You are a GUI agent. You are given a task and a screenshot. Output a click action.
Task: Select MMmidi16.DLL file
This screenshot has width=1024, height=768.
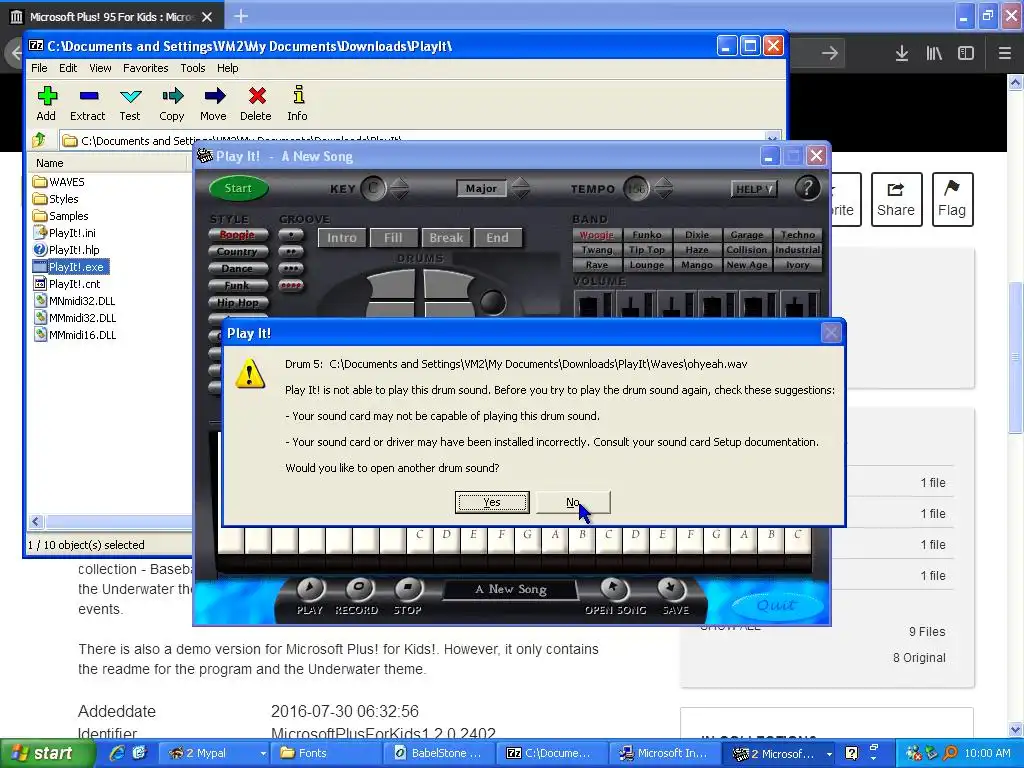[74, 334]
